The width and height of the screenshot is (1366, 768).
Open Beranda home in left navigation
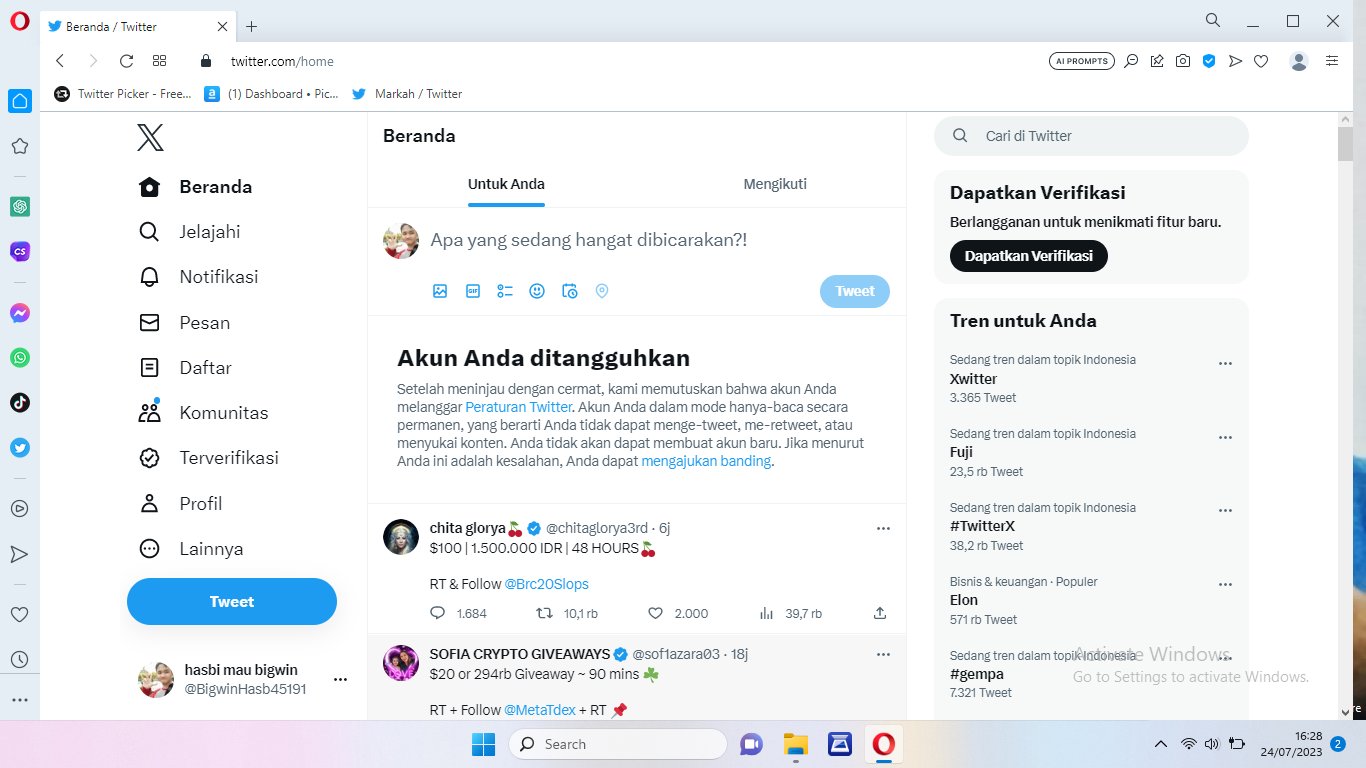195,187
